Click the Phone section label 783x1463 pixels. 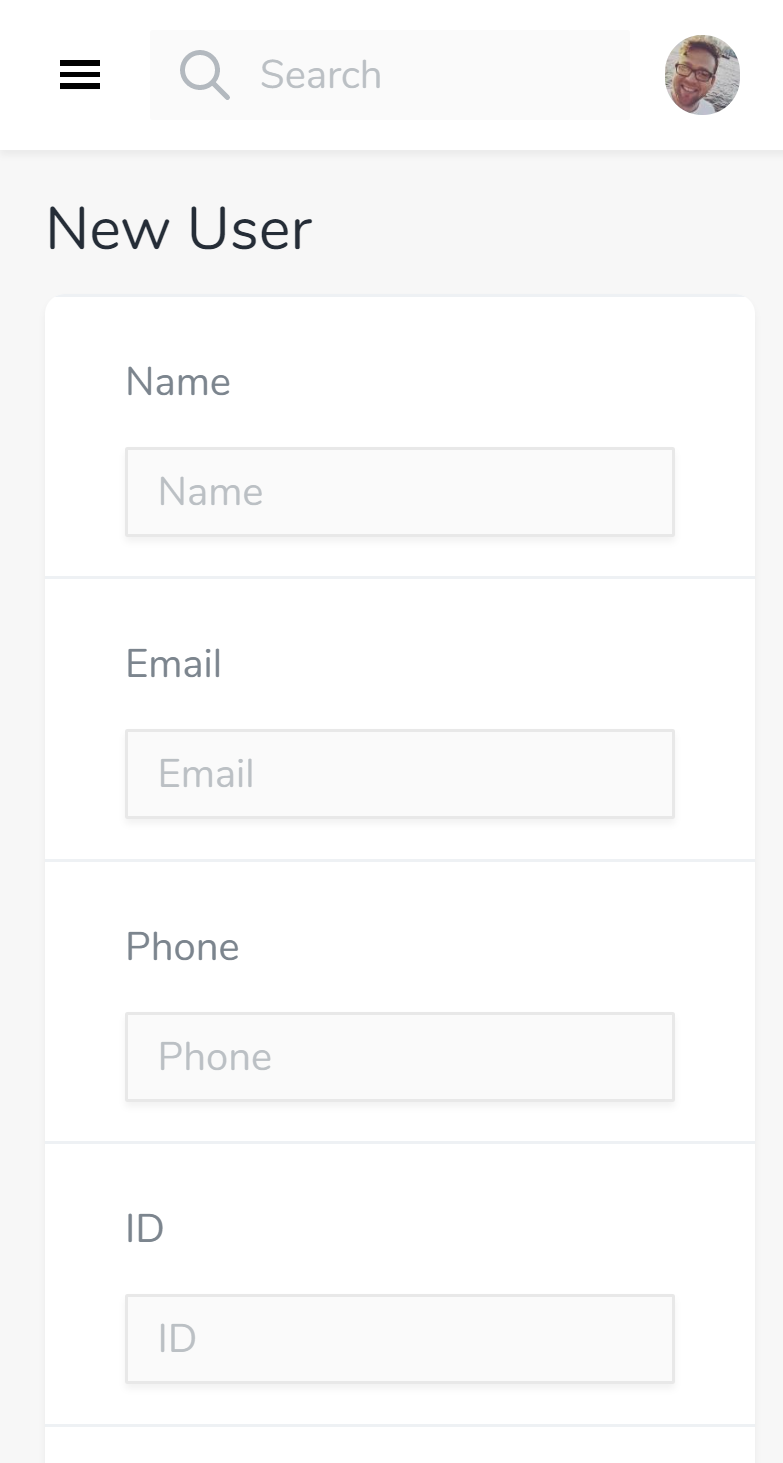183,946
